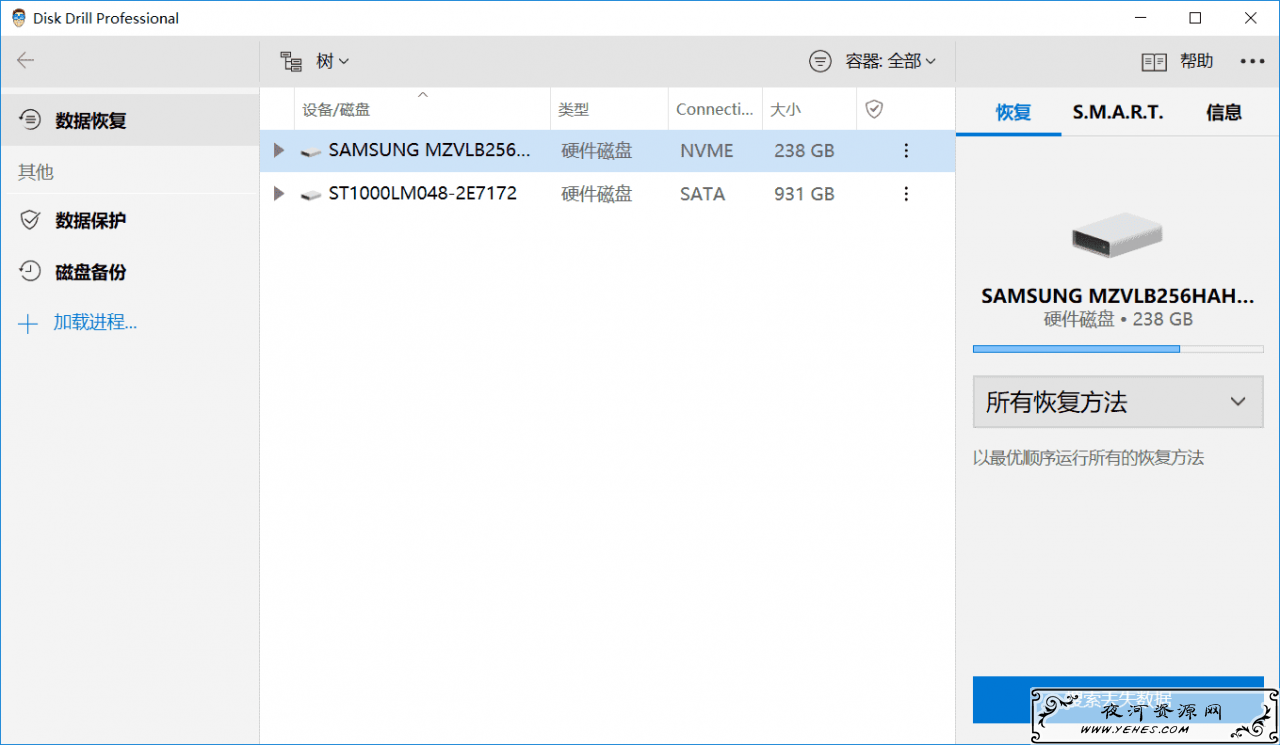This screenshot has height=745, width=1280.
Task: Click the shield protection column header icon
Action: [x=874, y=109]
